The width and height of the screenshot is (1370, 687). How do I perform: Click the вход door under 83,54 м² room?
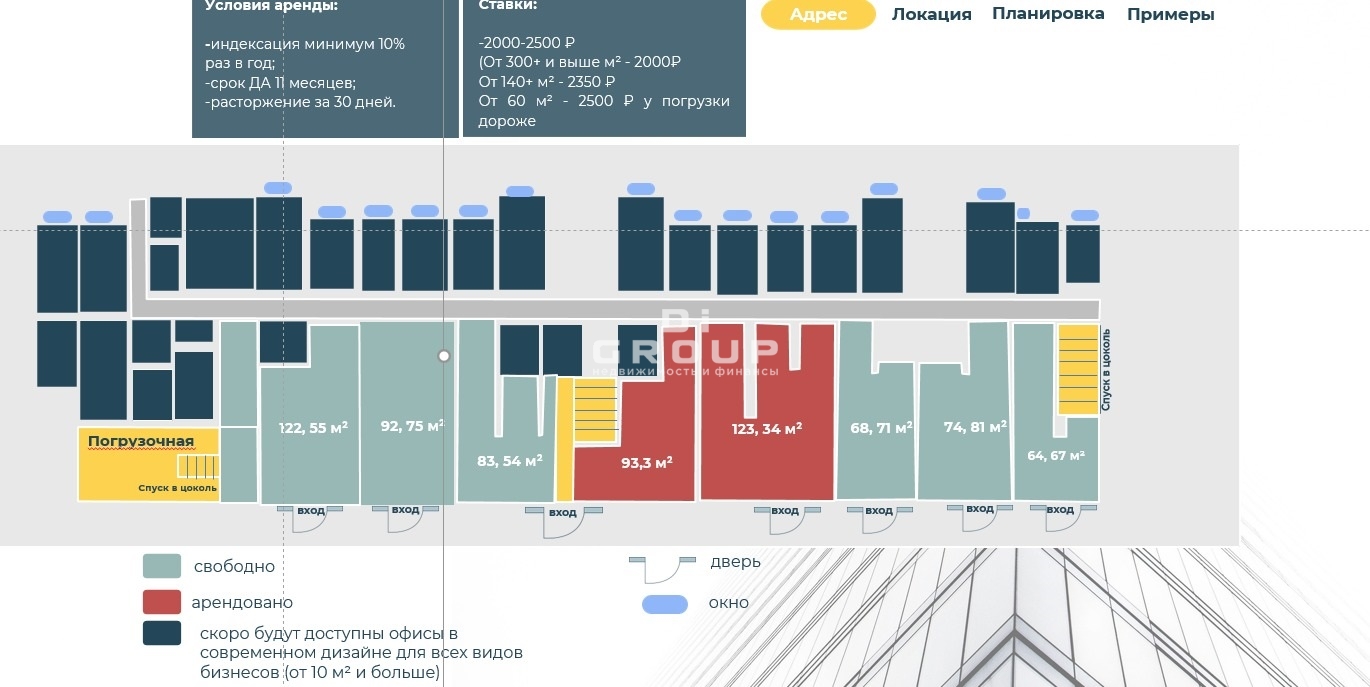pos(563,513)
